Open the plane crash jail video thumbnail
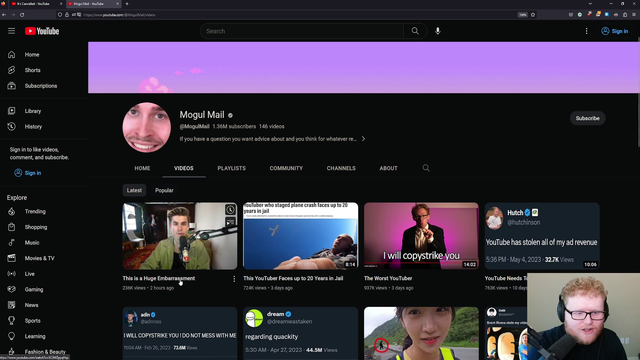This screenshot has height=360, width=640. click(300, 236)
